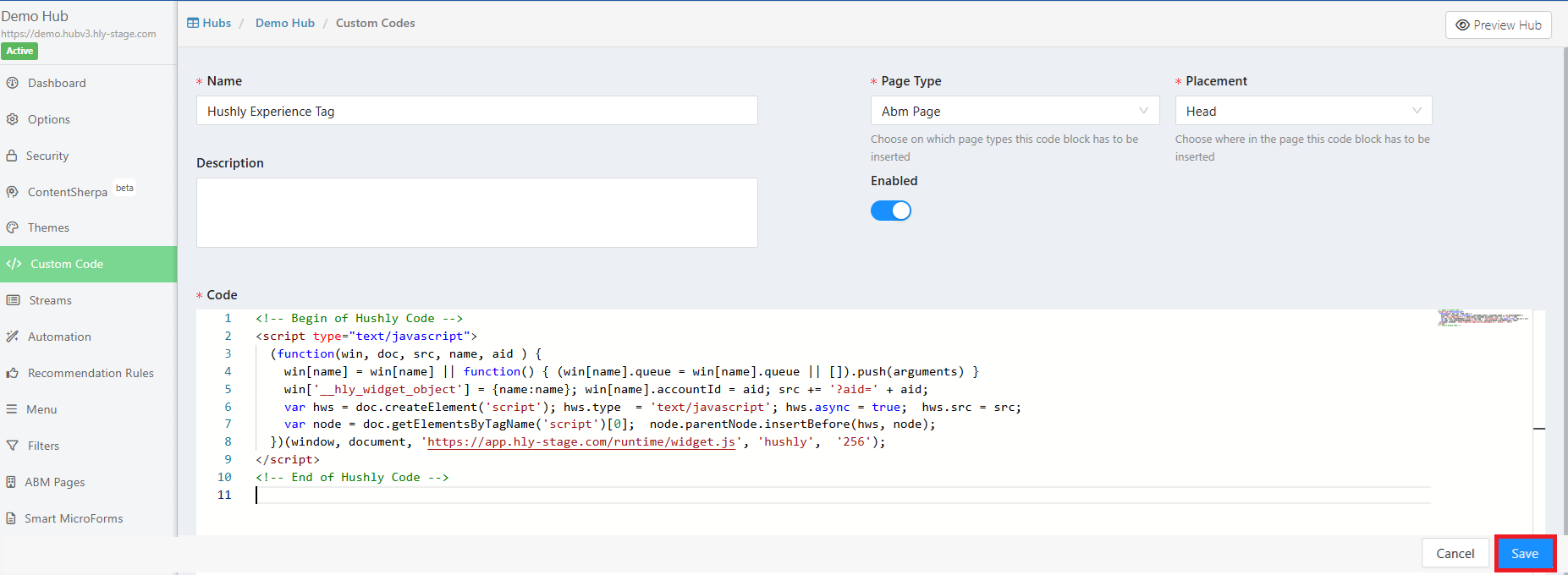
Task: Click the Streams list icon
Action: [13, 300]
